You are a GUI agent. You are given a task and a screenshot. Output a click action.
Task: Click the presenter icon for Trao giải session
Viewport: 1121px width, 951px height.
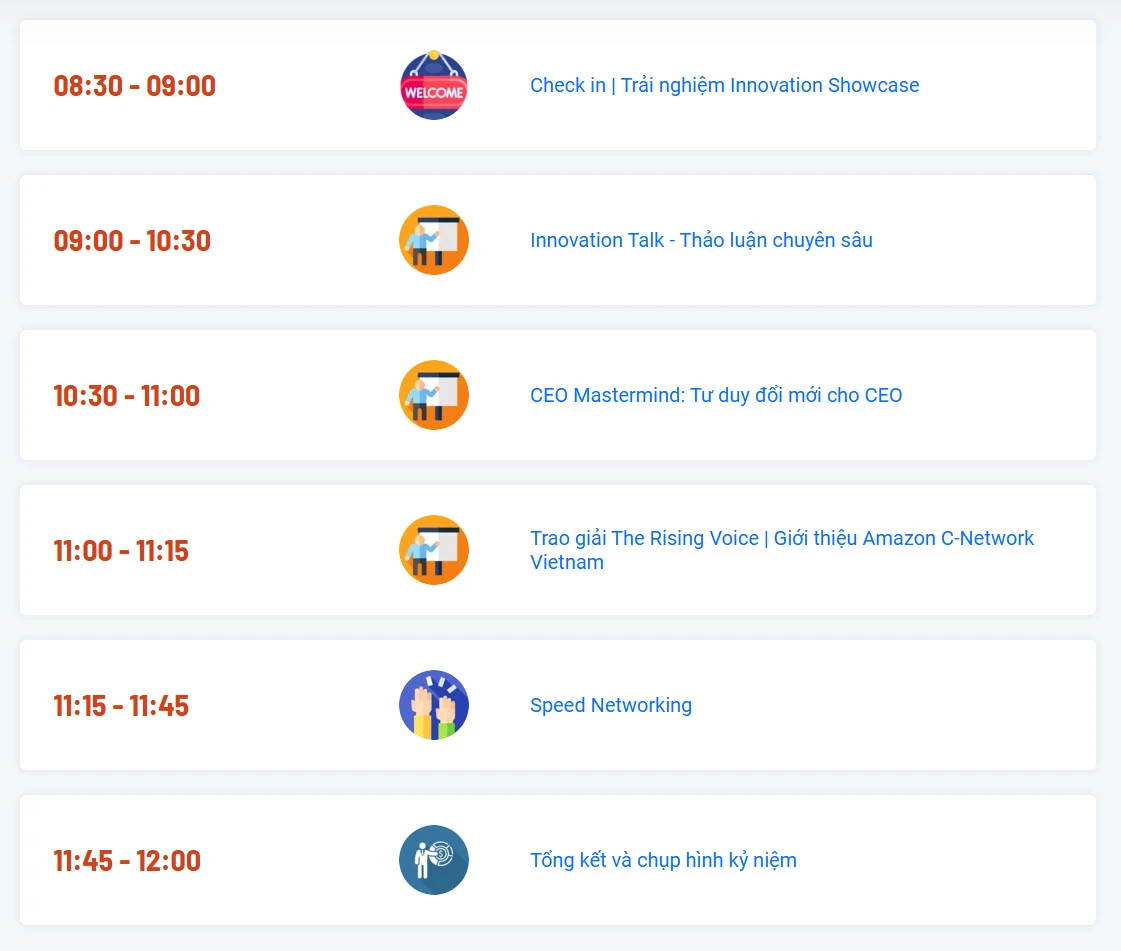coord(433,550)
